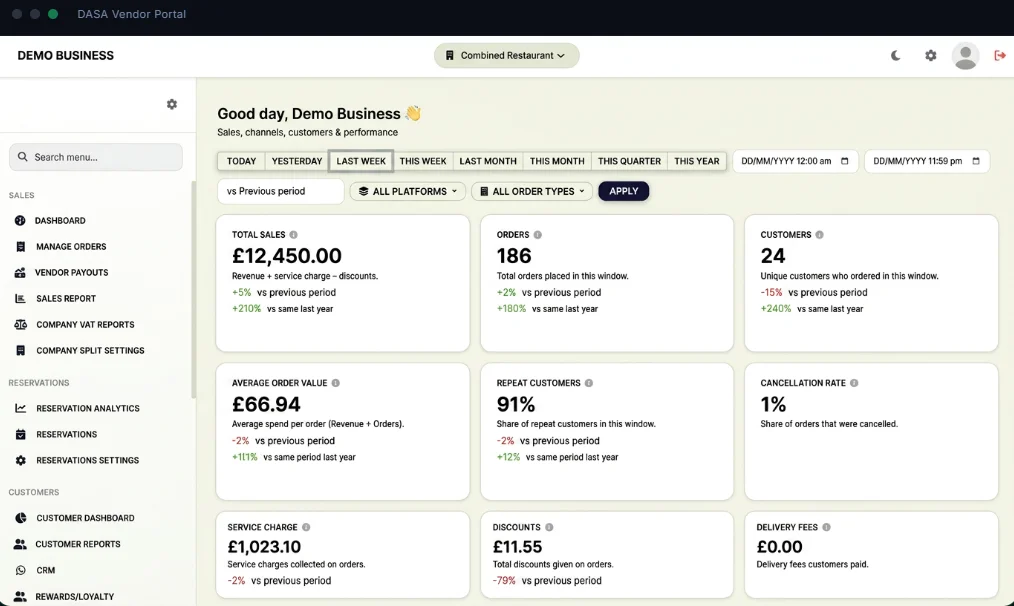The height and width of the screenshot is (606, 1014).
Task: Open the Sales Report link
Action: [66, 298]
